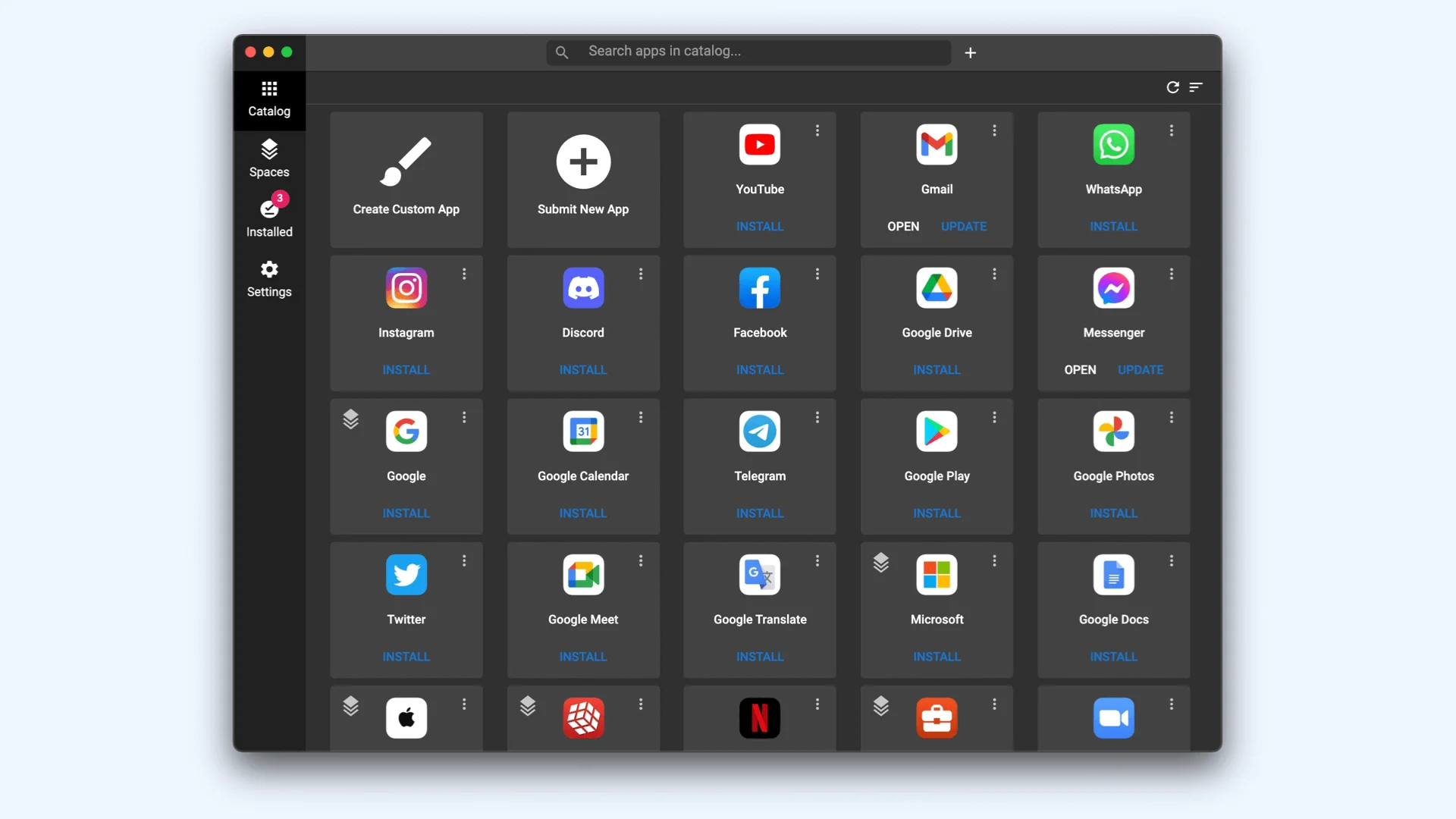Open the Settings section
Image resolution: width=1456 pixels, height=819 pixels.
pos(269,280)
